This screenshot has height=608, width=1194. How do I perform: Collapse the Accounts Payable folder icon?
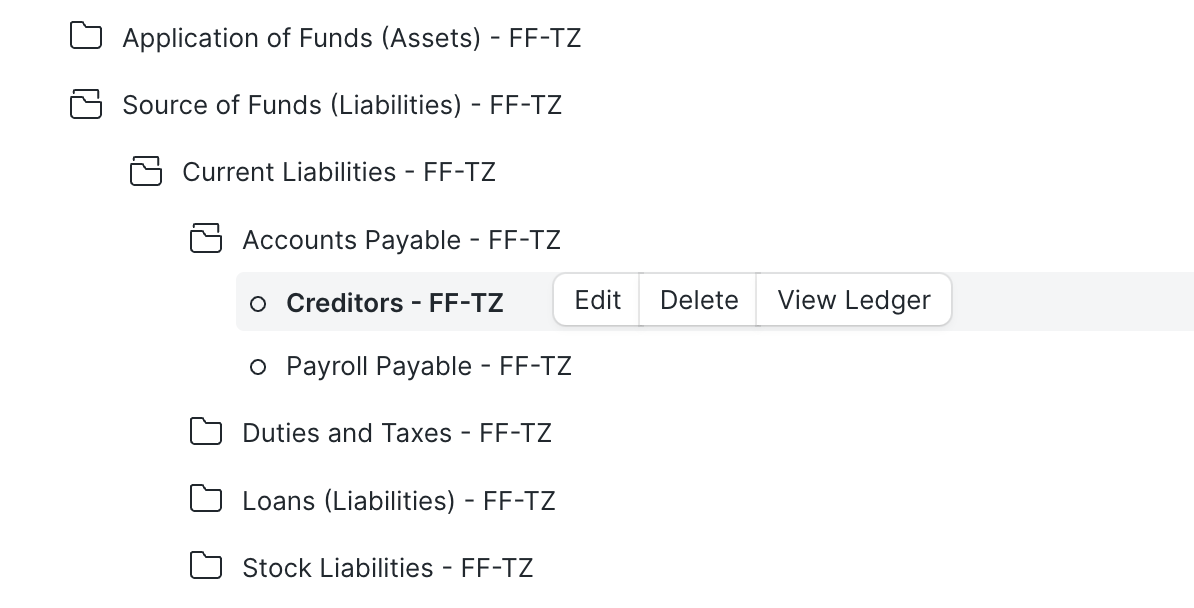[206, 238]
